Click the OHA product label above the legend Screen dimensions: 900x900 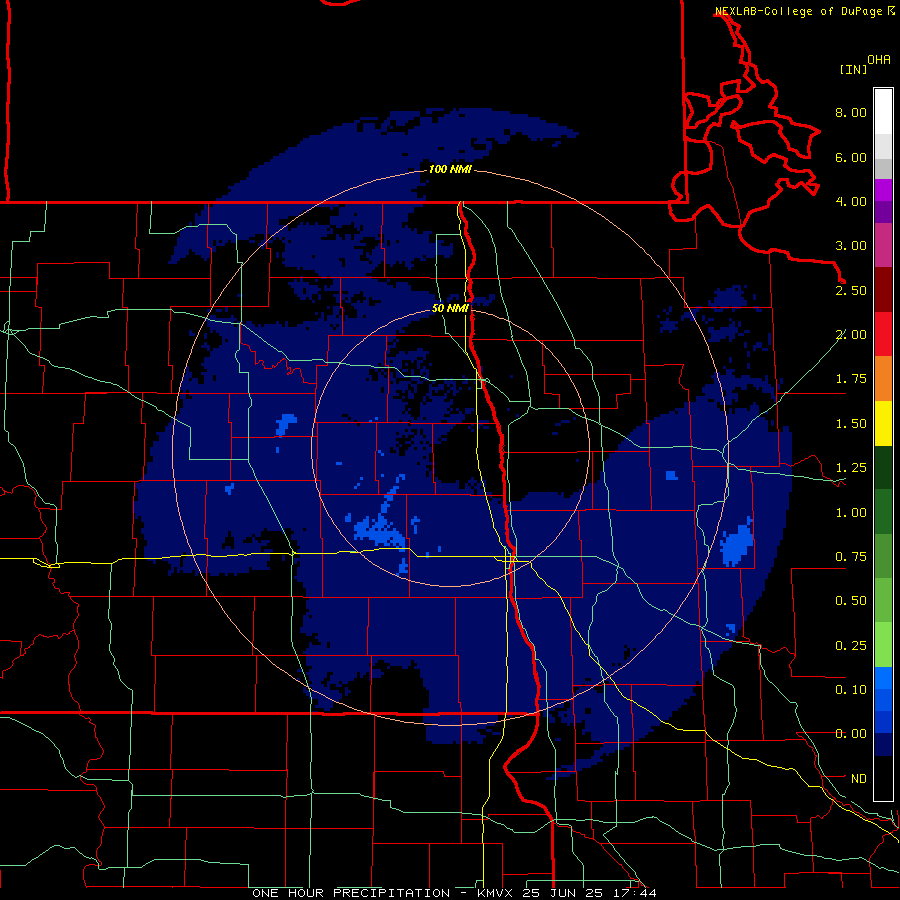tap(879, 60)
